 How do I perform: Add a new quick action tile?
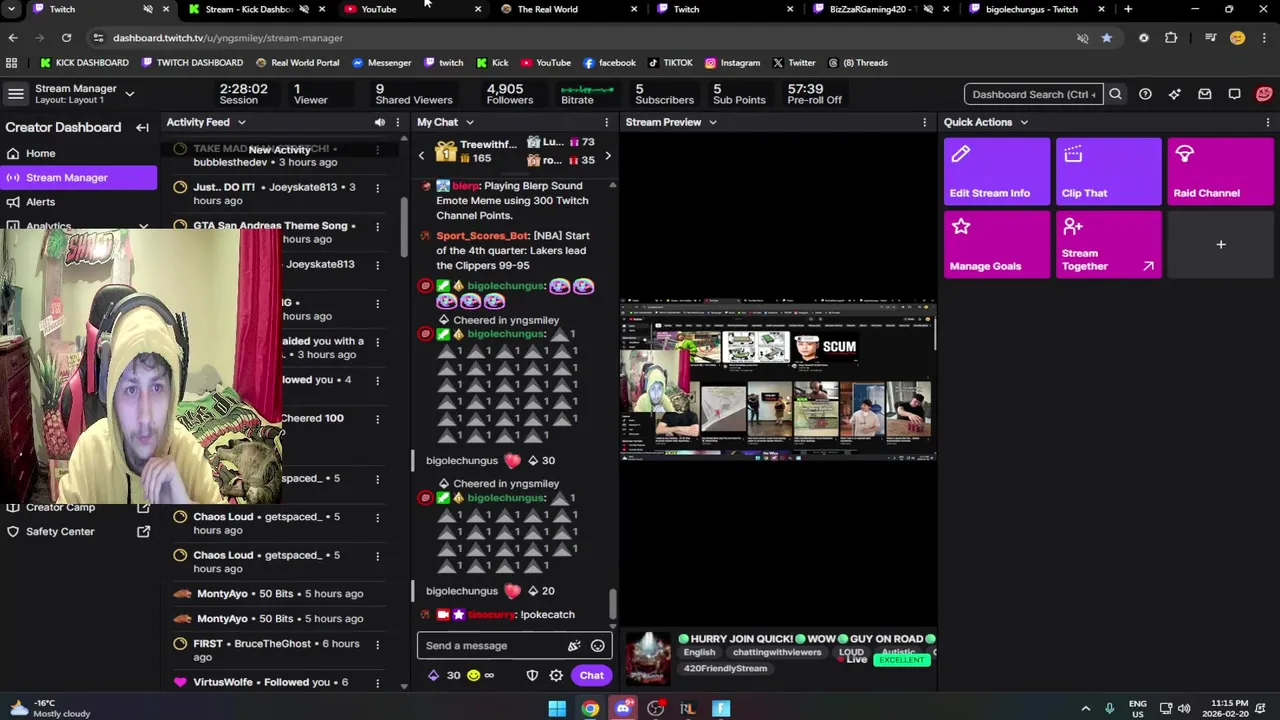pos(1220,245)
